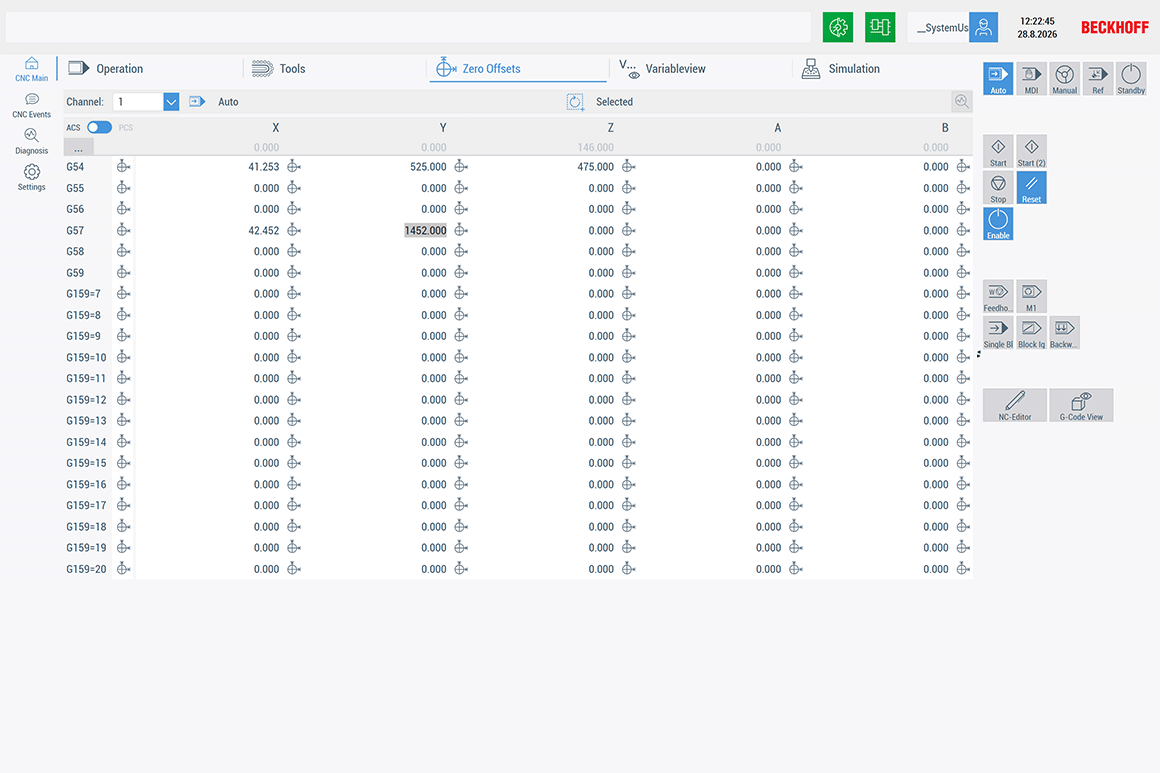Click the G57 row activation icon

coord(124,230)
